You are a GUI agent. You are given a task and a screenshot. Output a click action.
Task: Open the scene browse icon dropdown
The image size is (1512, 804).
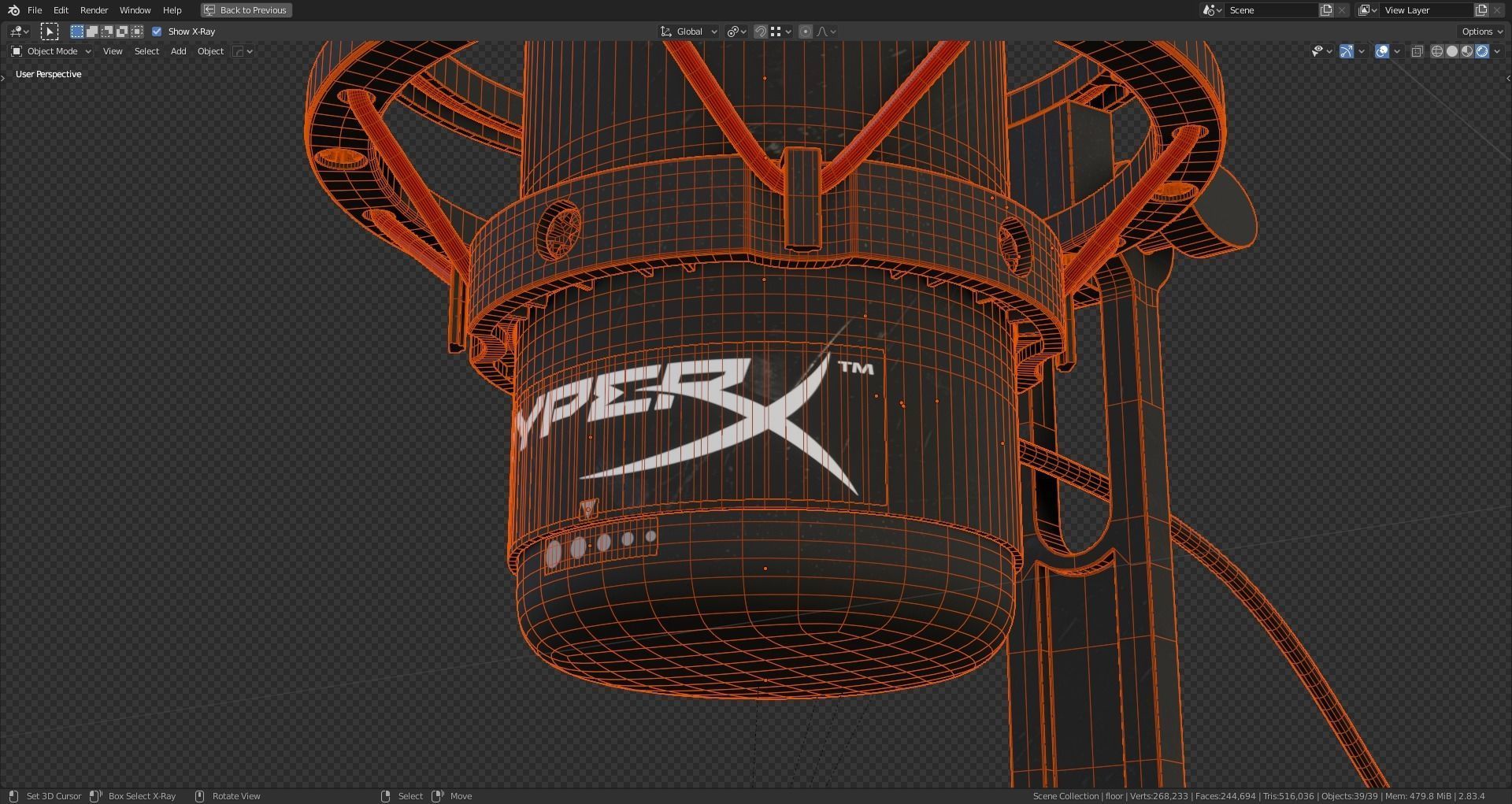point(1212,10)
